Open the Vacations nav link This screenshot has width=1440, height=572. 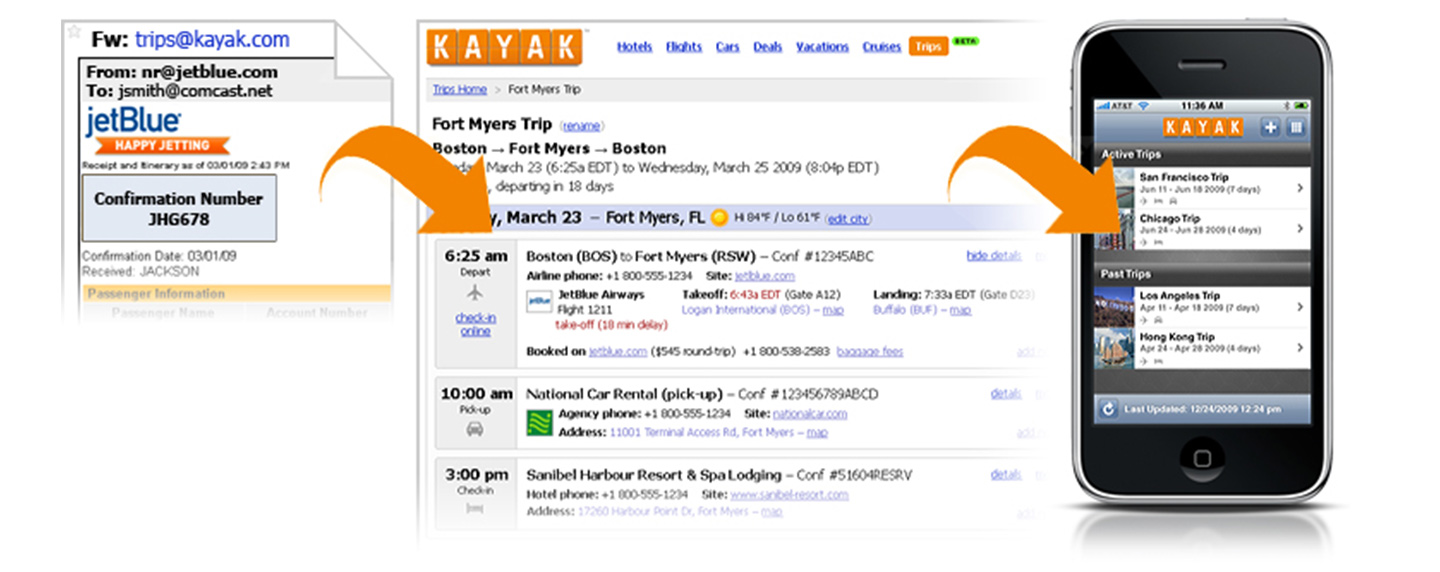(822, 47)
